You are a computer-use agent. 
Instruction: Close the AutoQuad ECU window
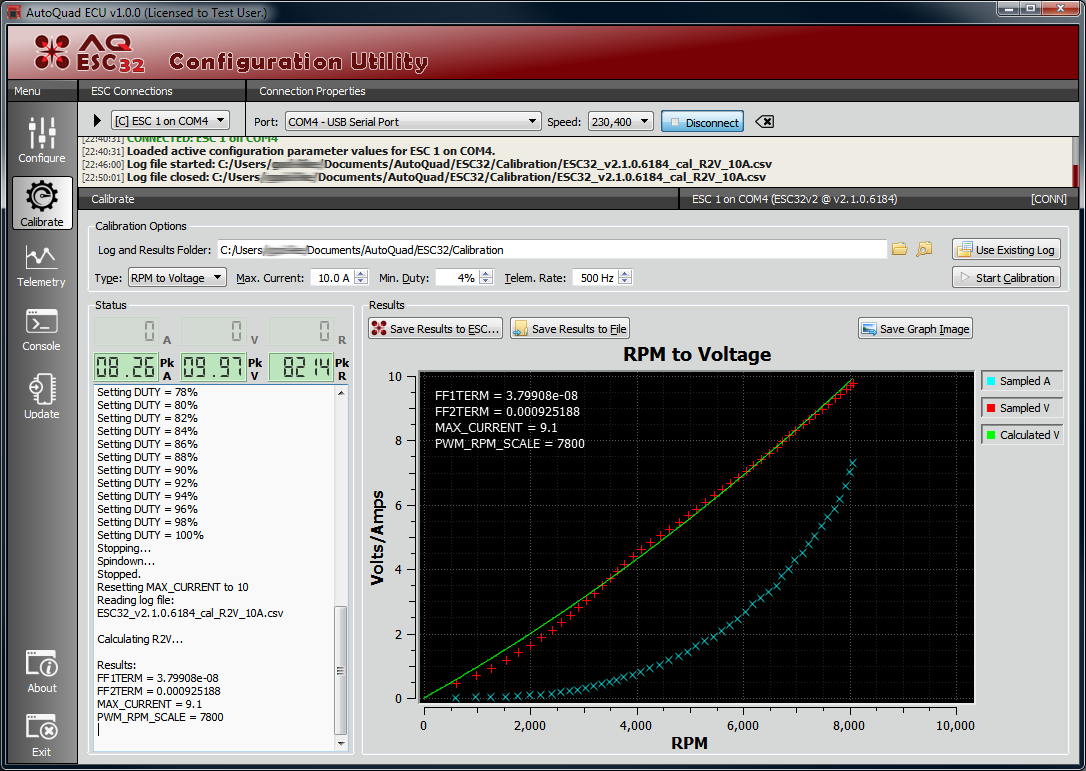pos(1060,8)
